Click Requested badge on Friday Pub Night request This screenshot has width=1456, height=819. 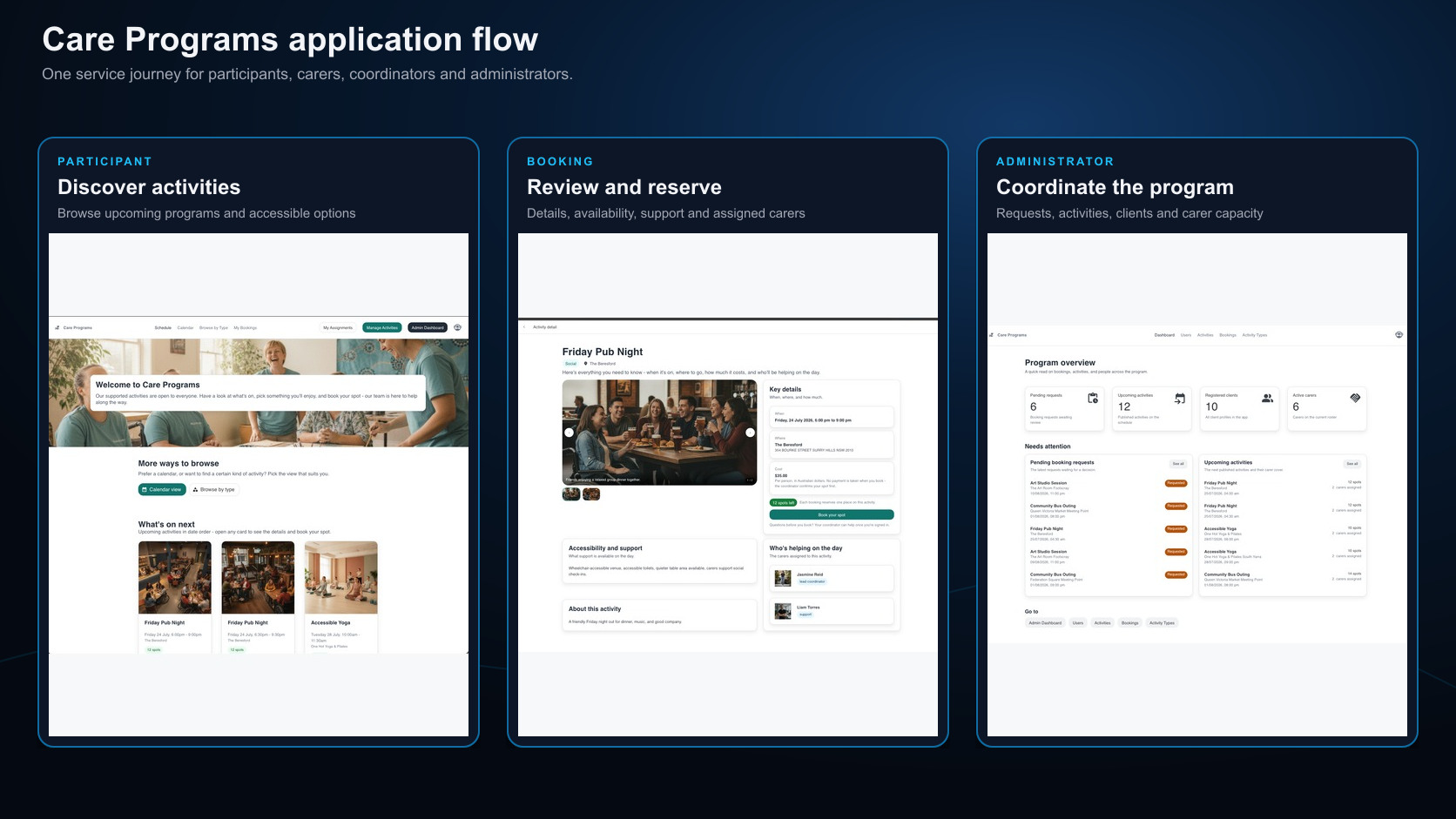tap(1176, 529)
